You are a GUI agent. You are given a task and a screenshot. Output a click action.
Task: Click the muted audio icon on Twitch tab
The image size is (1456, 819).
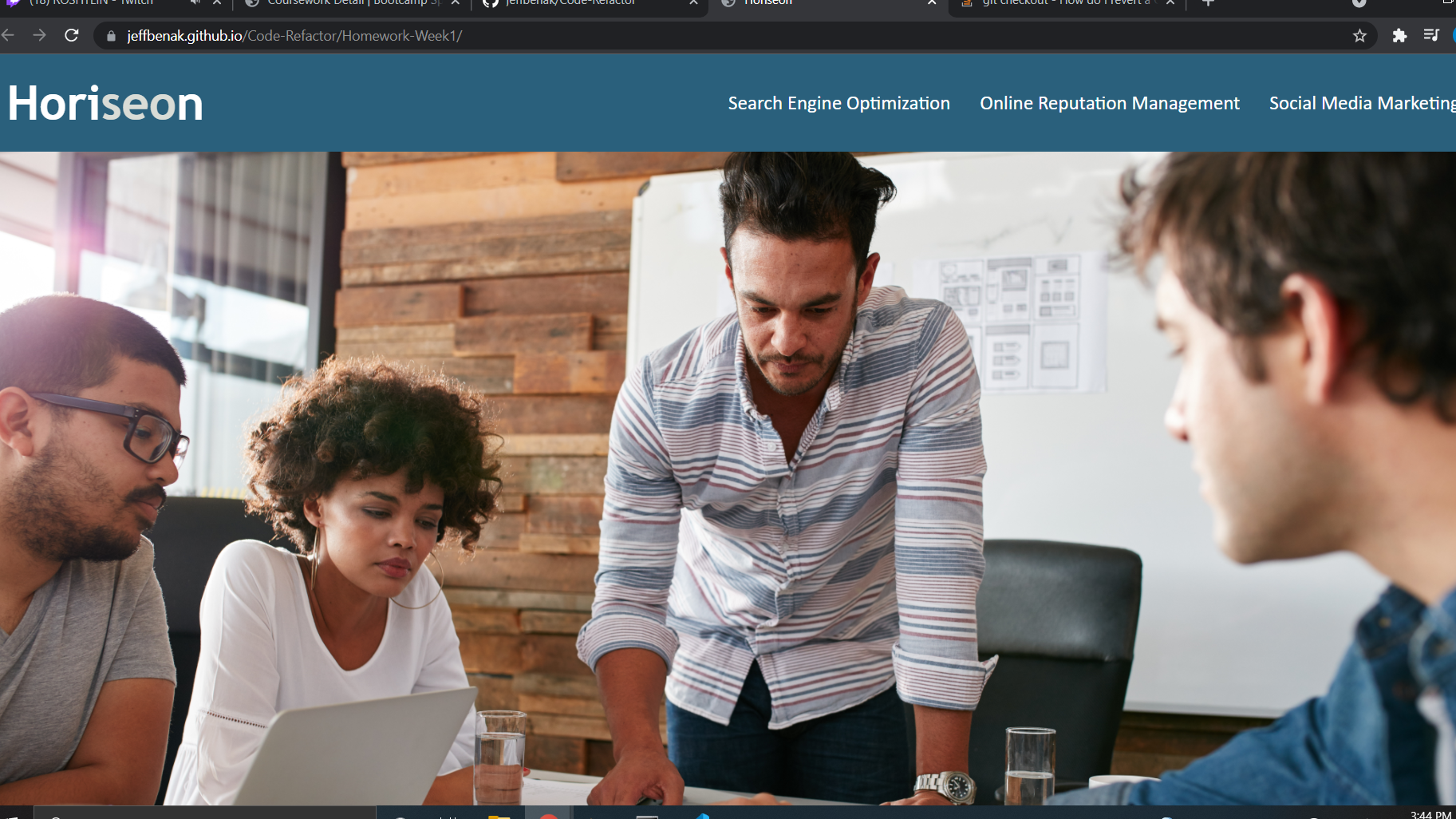coord(195,3)
